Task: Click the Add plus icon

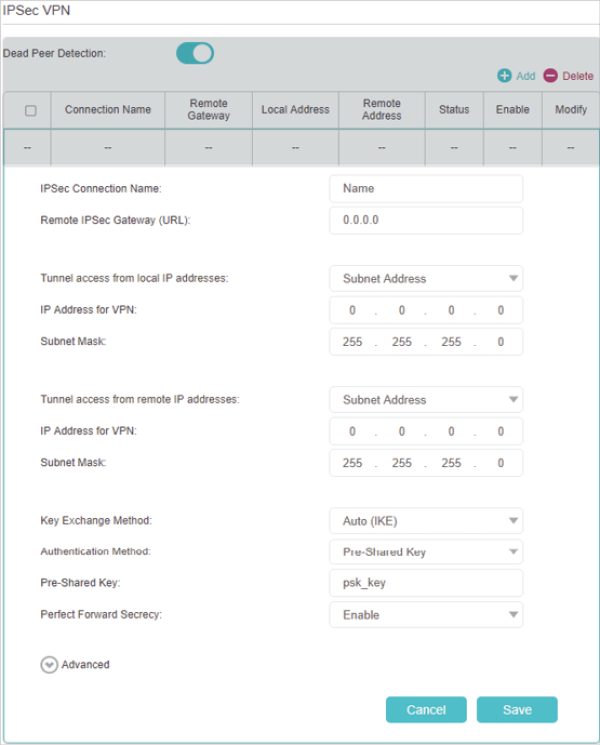Action: 505,76
